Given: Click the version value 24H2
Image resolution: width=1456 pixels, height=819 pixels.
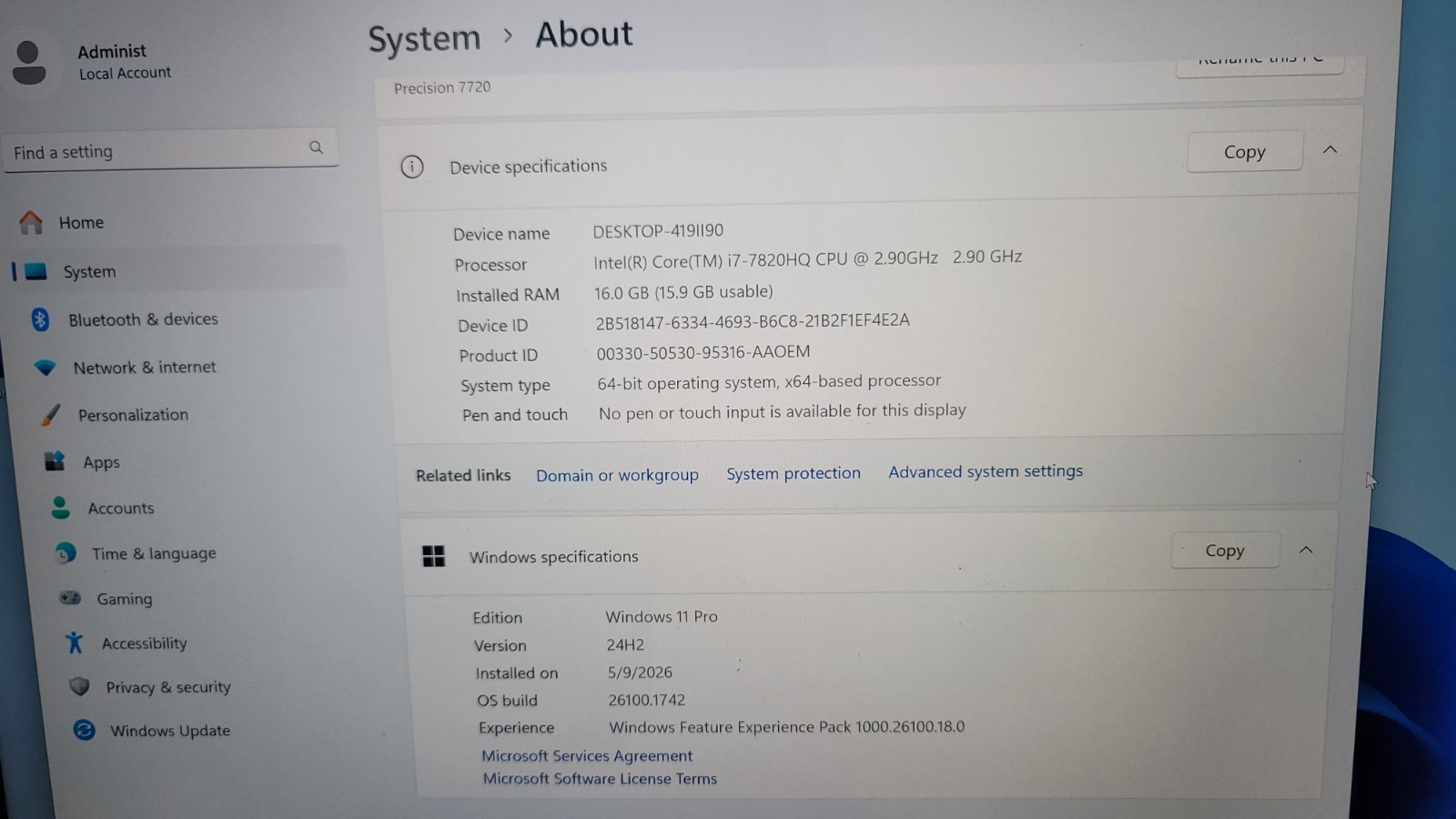Looking at the screenshot, I should (625, 645).
